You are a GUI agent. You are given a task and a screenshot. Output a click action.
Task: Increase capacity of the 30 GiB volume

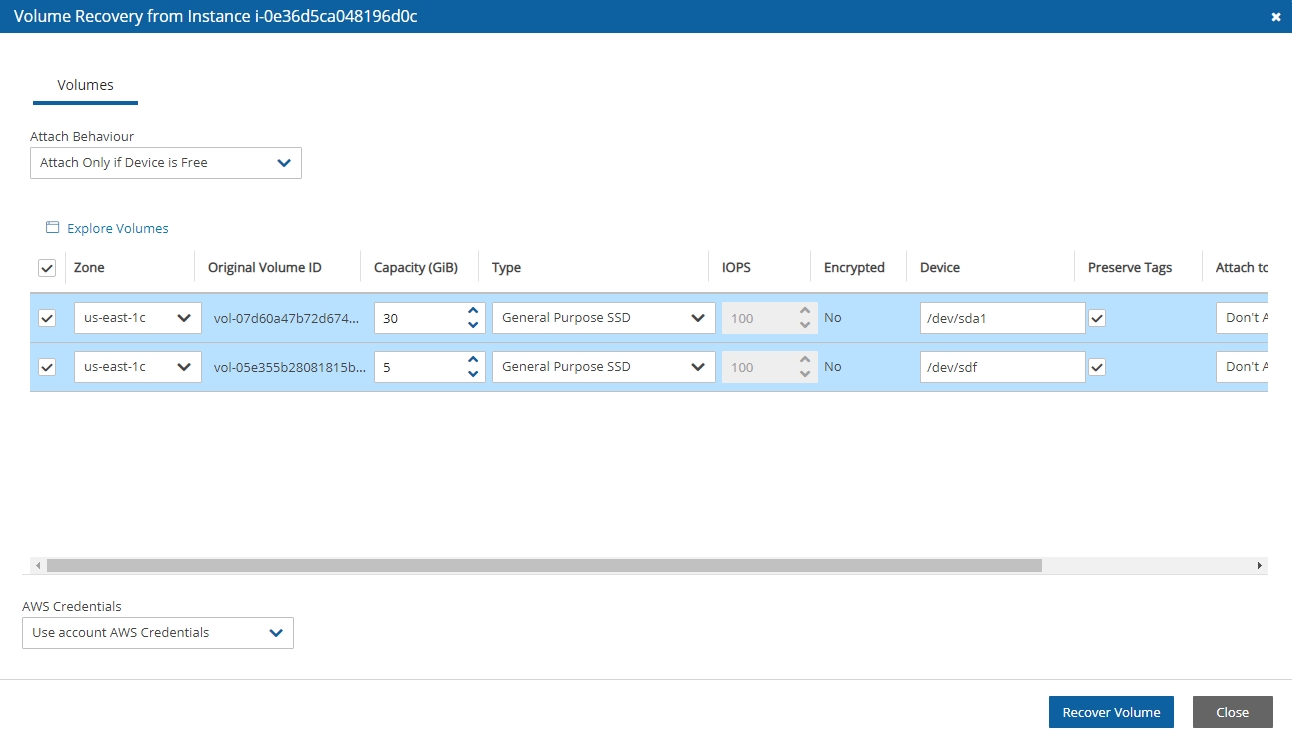tap(473, 311)
